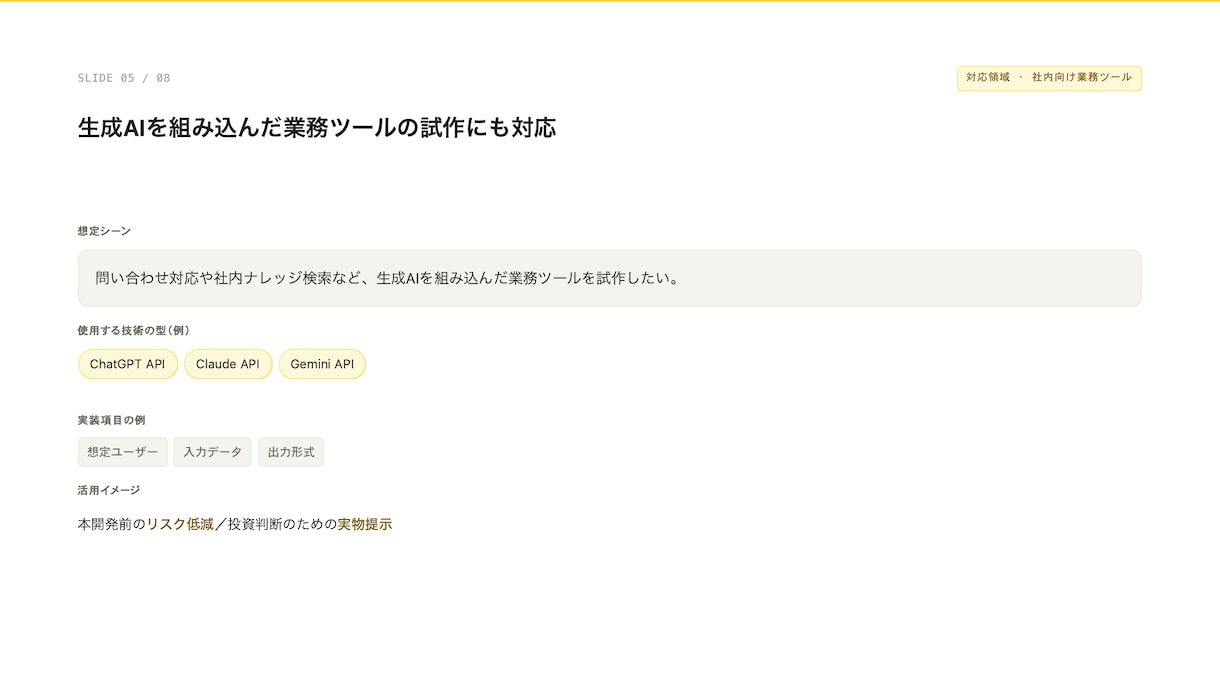The image size is (1220, 686).
Task: Select the 想定ユーザー tag
Action: (x=123, y=452)
